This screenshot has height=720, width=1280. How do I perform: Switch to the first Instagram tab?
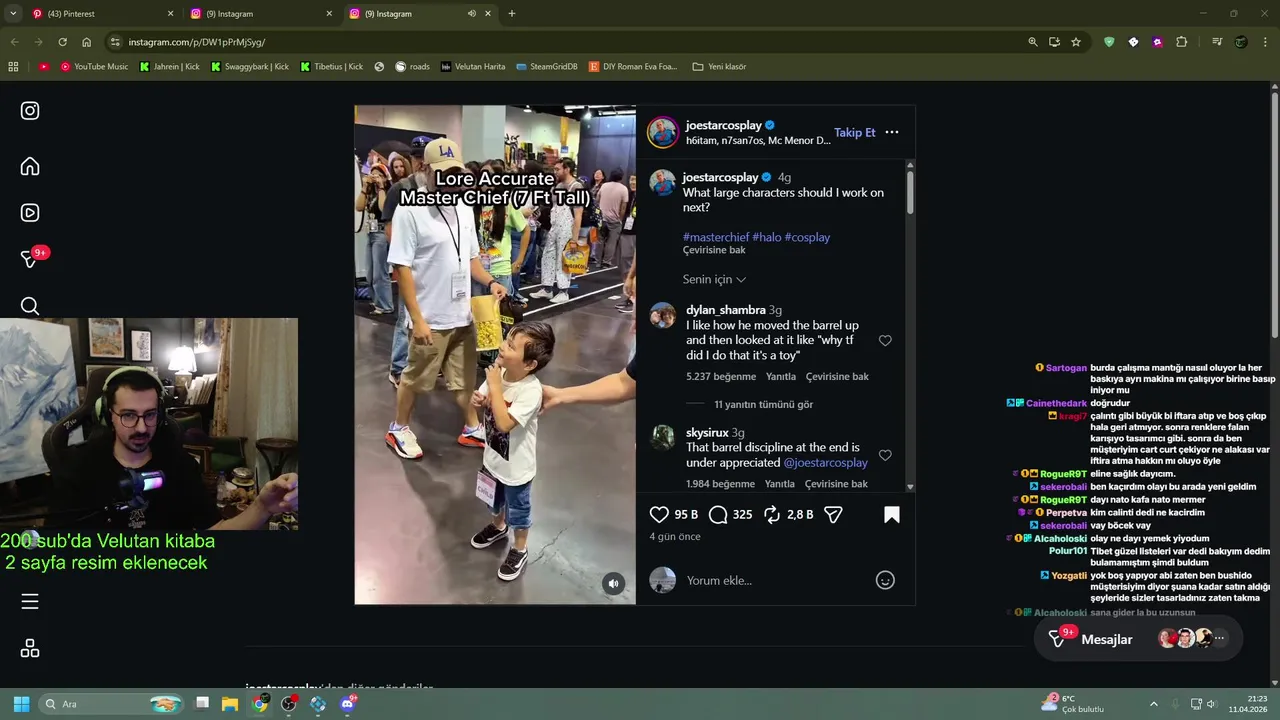(x=260, y=14)
